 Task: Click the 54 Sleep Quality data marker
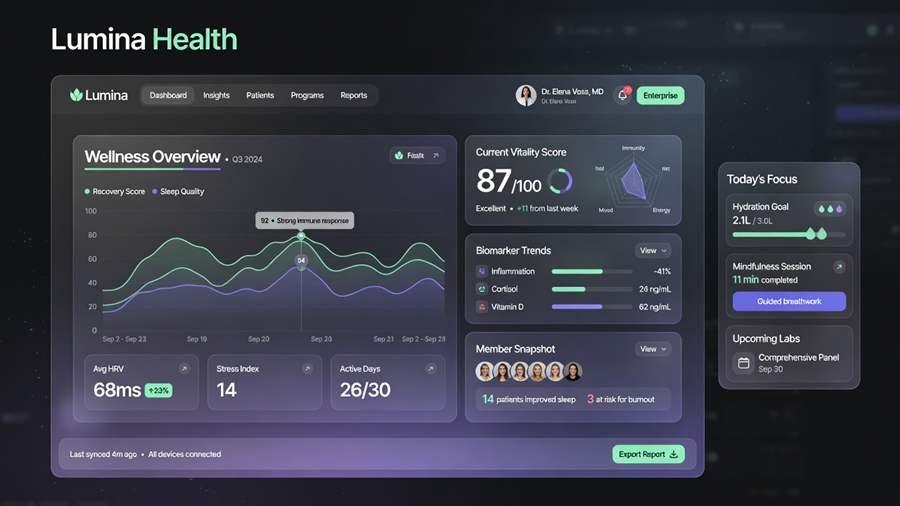point(301,260)
